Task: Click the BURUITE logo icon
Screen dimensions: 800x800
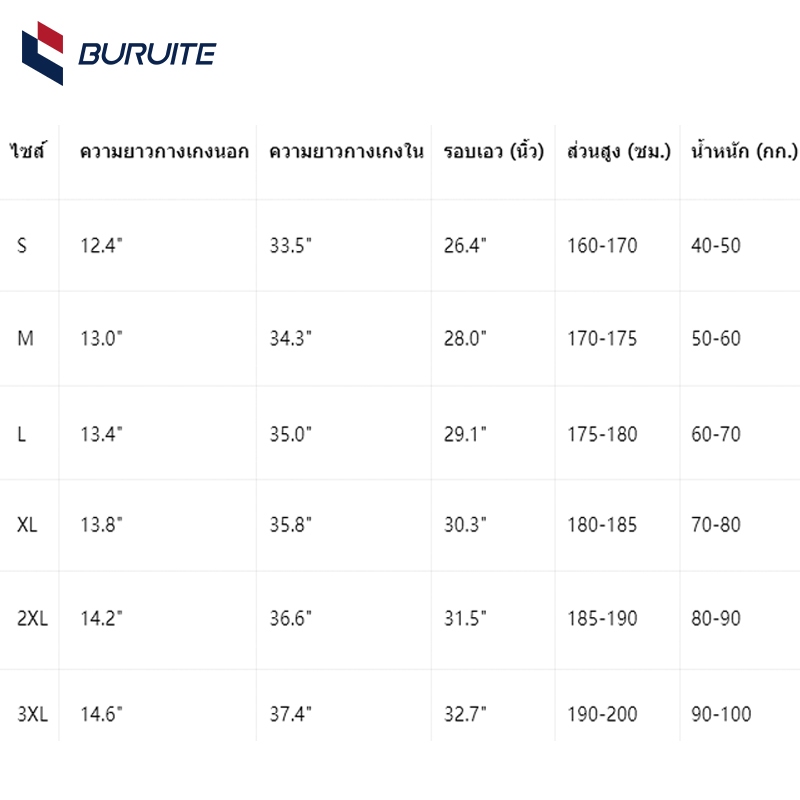Action: pyautogui.click(x=42, y=54)
